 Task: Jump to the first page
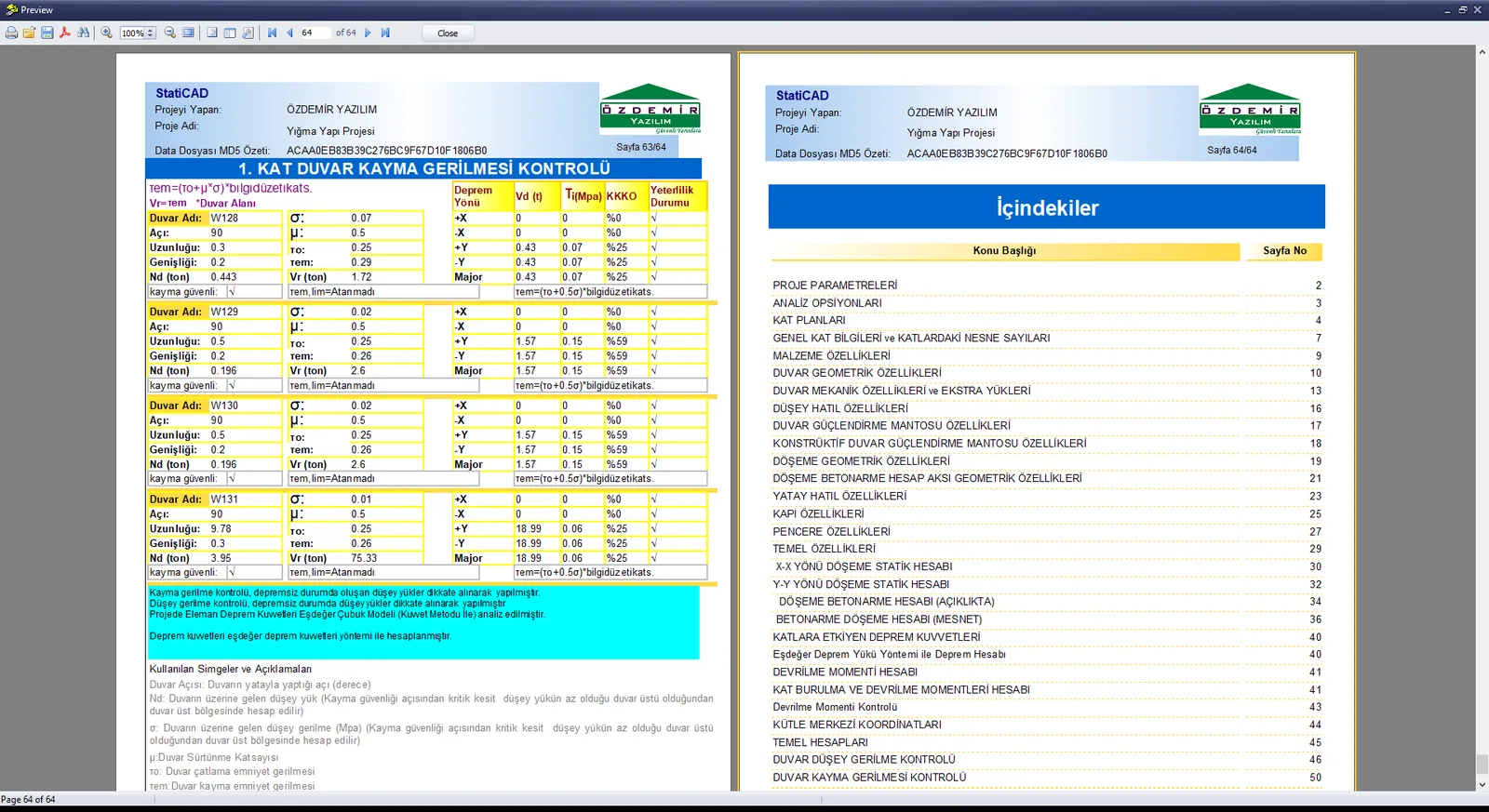(x=272, y=33)
